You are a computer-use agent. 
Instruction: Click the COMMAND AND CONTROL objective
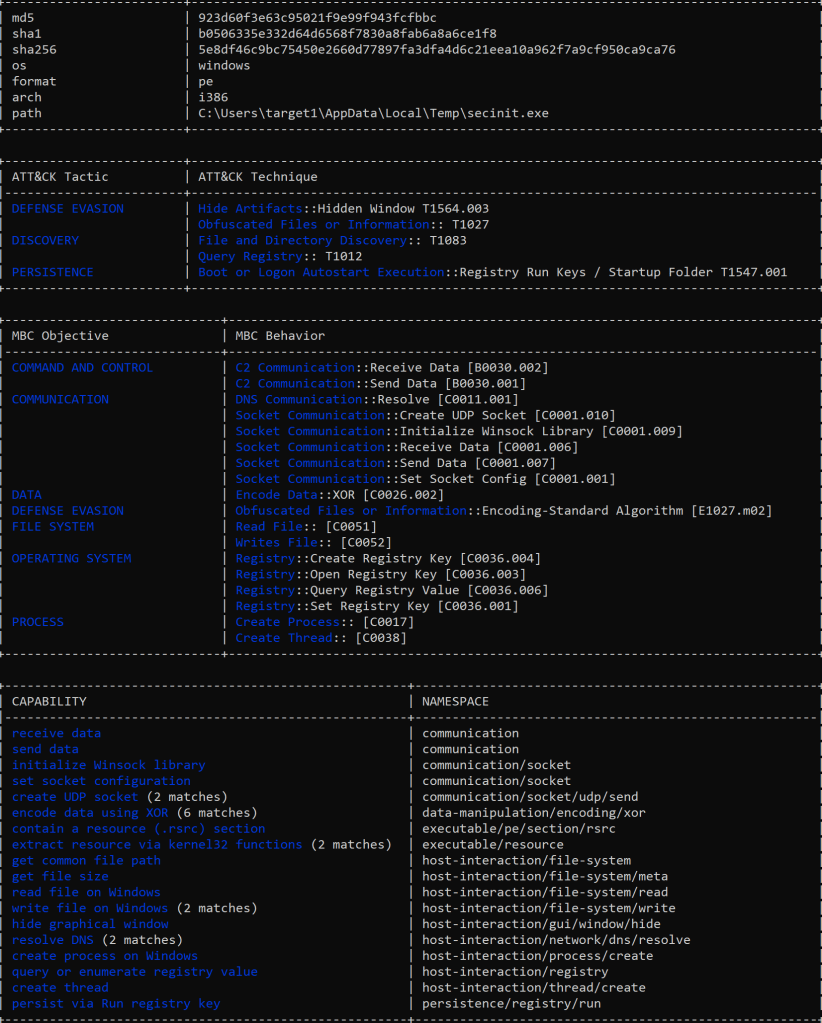click(82, 368)
